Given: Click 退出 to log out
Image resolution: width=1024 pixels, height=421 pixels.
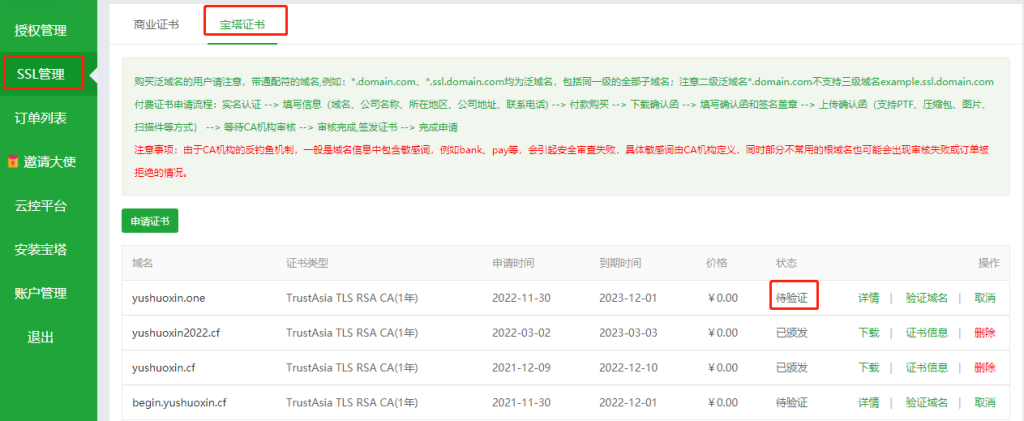Looking at the screenshot, I should (x=41, y=337).
